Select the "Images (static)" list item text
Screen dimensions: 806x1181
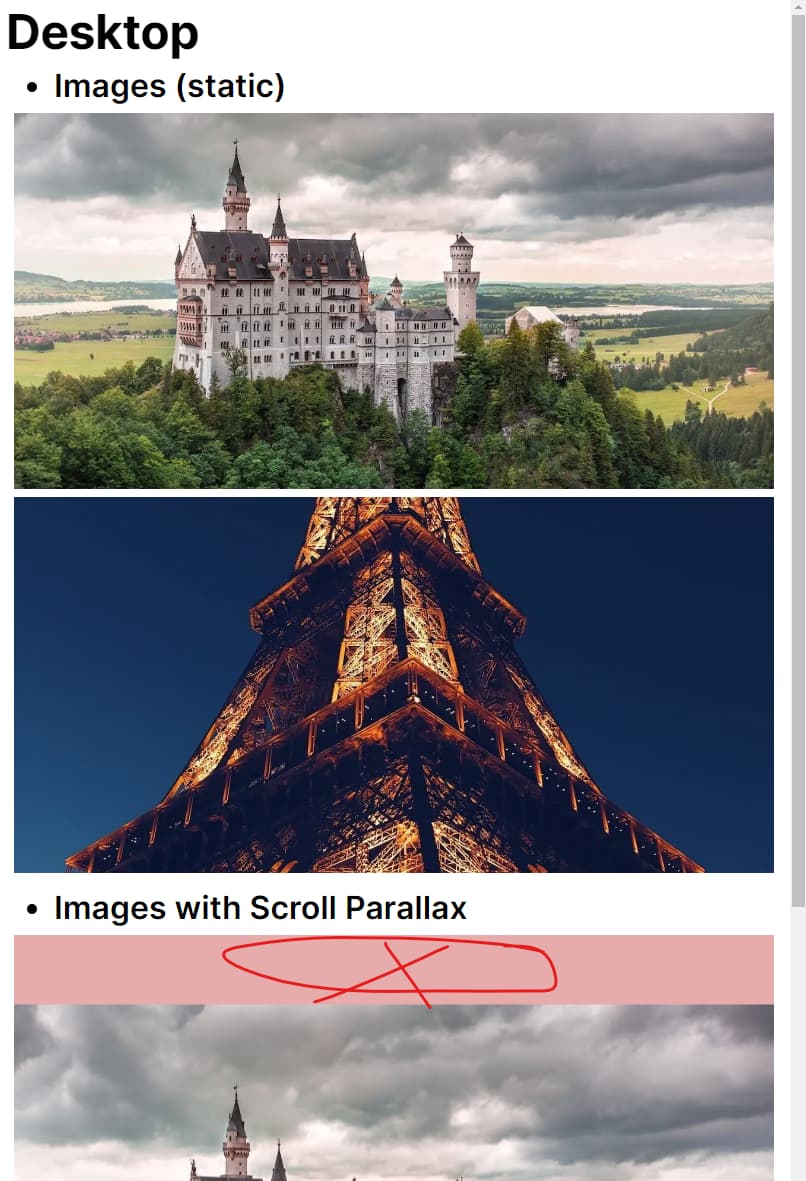[x=169, y=86]
